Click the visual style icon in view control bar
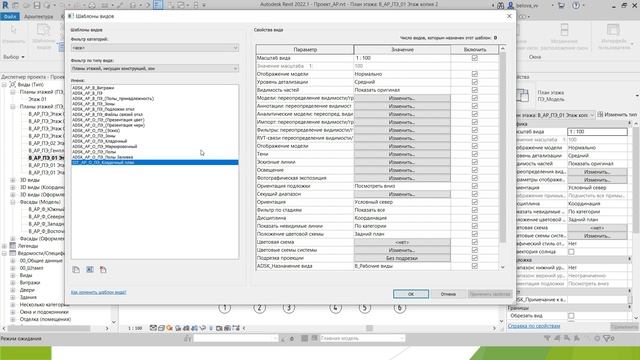Image resolution: width=640 pixels, height=360 pixels. [x=161, y=328]
